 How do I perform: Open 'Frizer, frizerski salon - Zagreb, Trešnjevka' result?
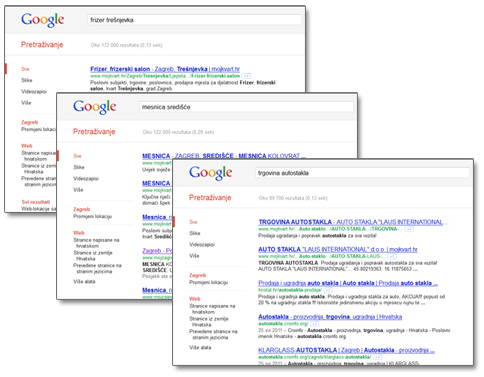tap(165, 69)
